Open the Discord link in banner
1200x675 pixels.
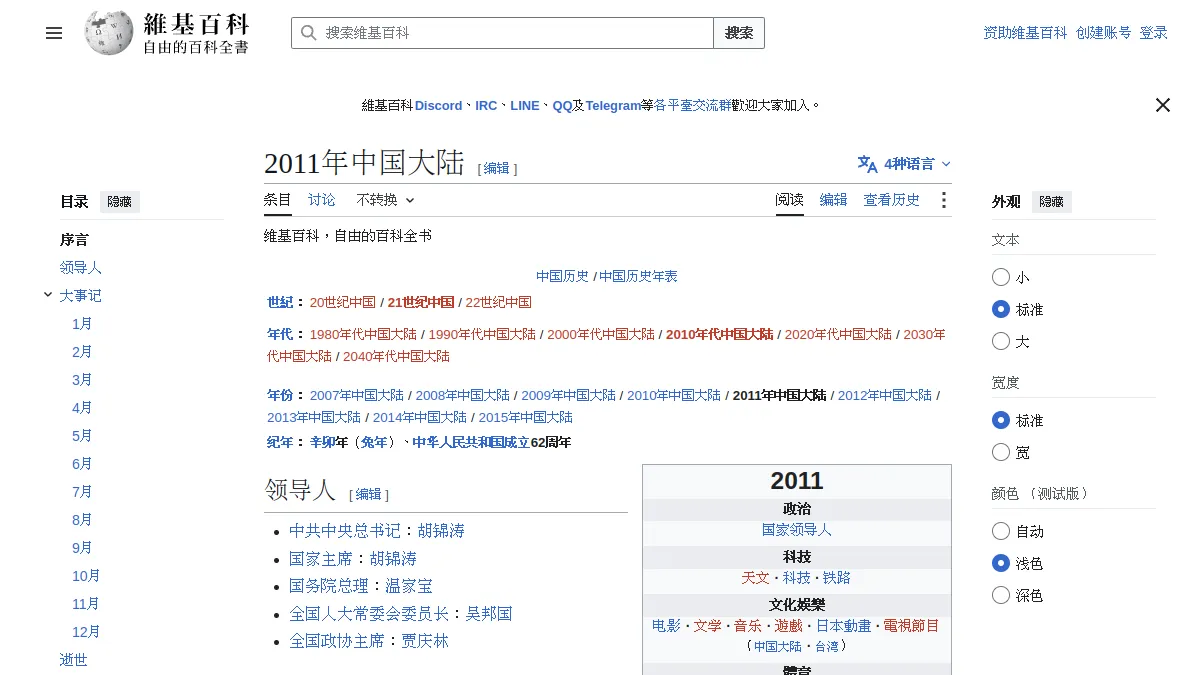coord(439,105)
